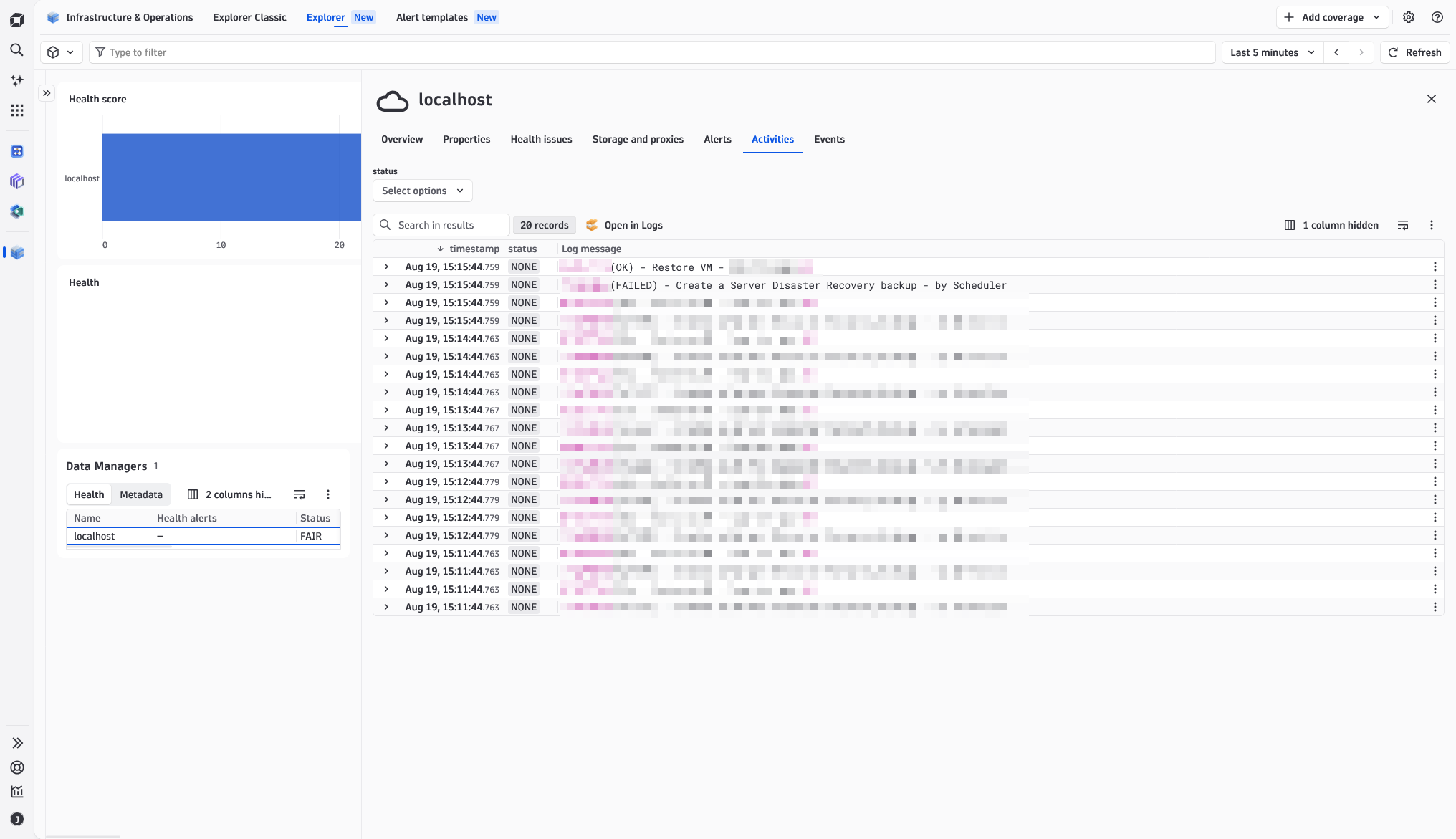Open the Add coverage dropdown
The image size is (1456, 839).
tap(1332, 17)
